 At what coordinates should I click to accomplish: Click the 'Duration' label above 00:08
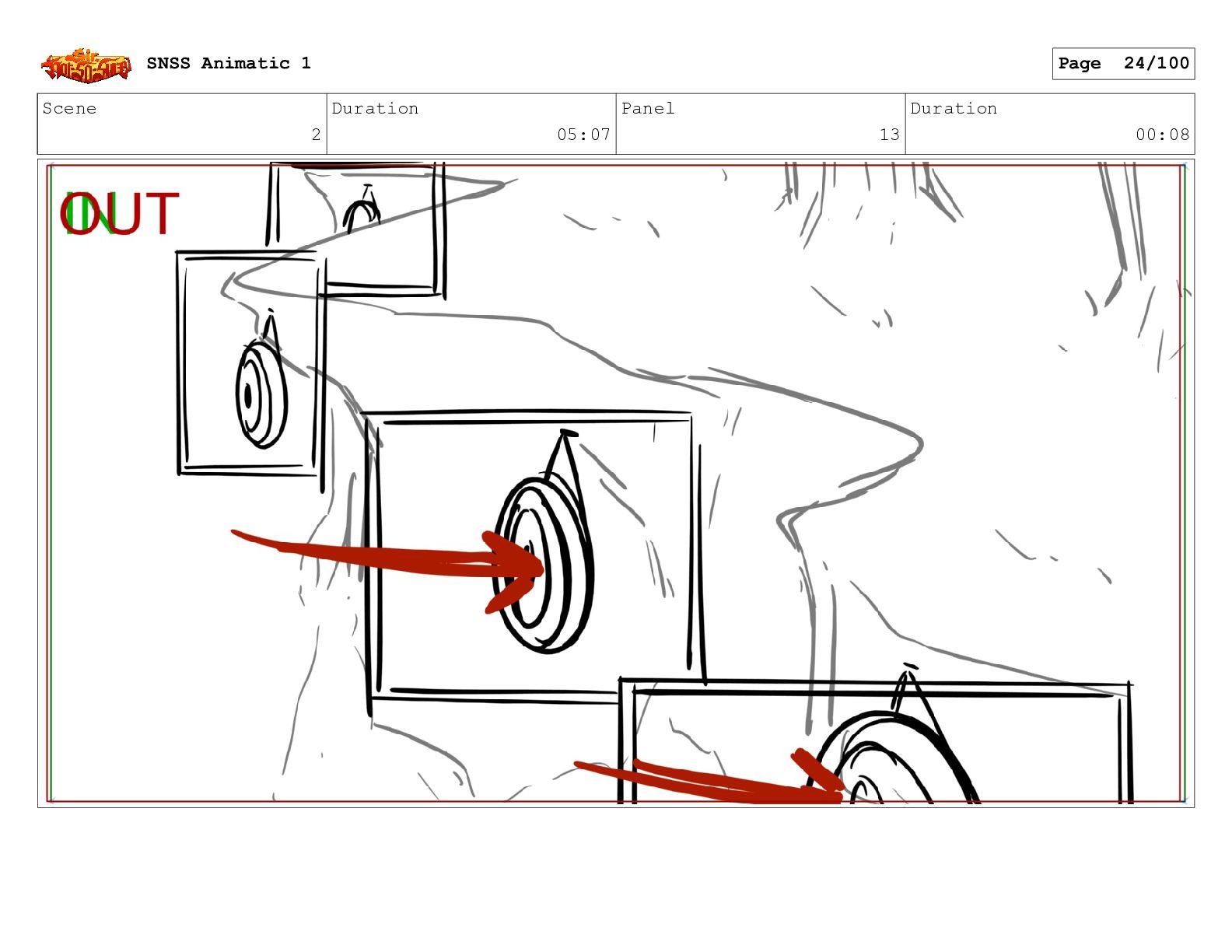click(x=954, y=108)
